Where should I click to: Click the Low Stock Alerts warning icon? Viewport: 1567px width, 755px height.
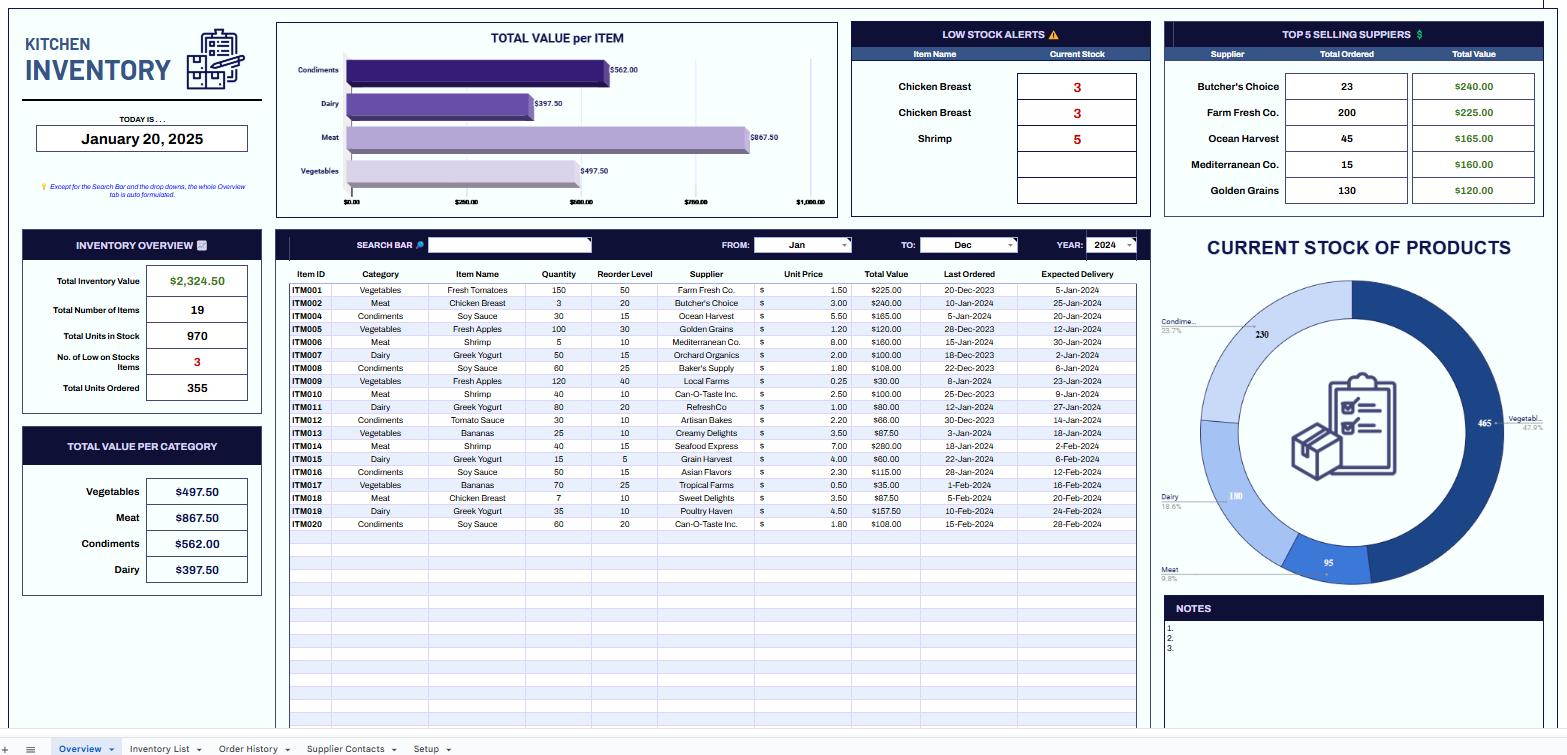pyautogui.click(x=1053, y=35)
